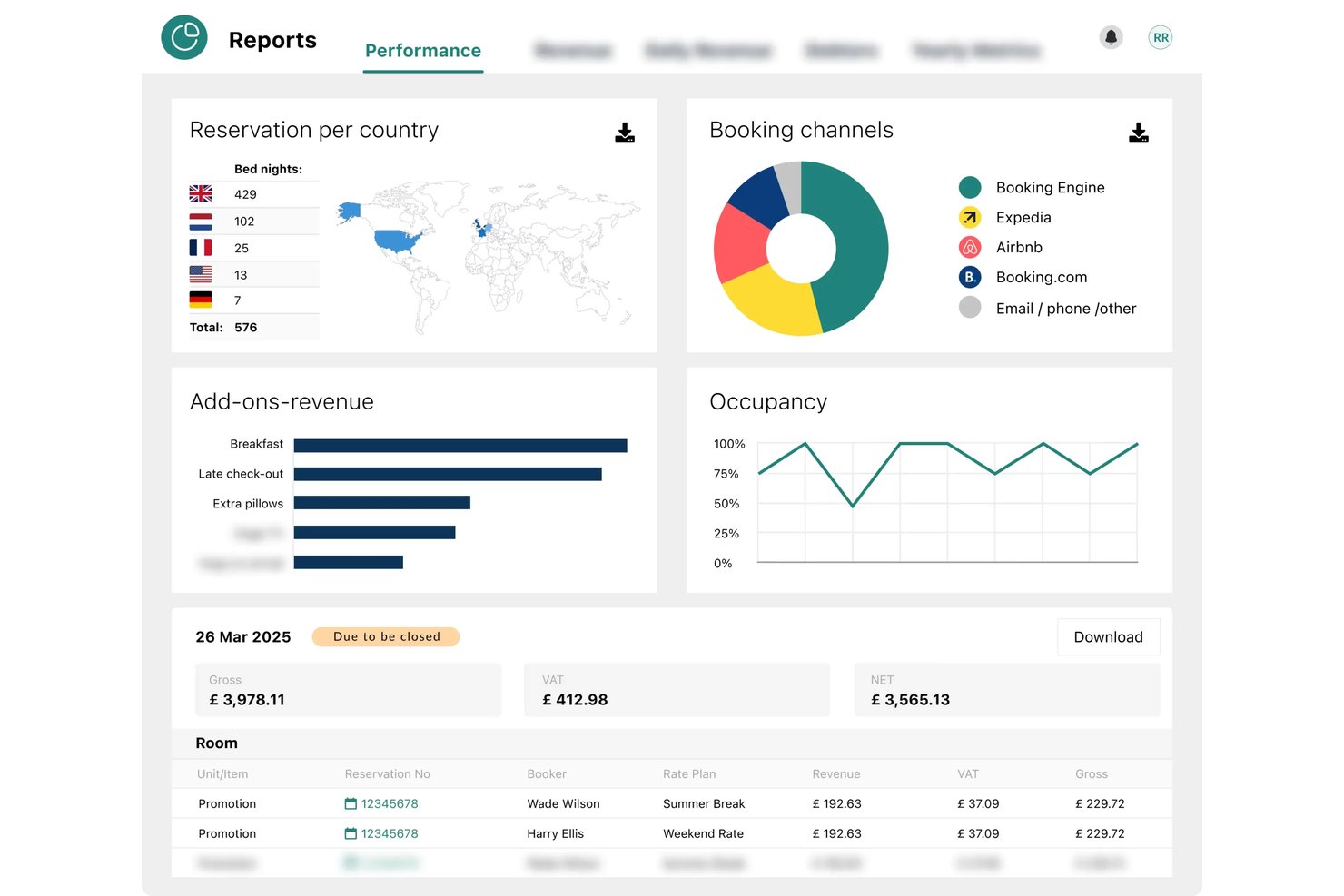Click the 26 Mar 2025 date heading
Viewport: 1344px width, 896px height.
click(x=243, y=637)
